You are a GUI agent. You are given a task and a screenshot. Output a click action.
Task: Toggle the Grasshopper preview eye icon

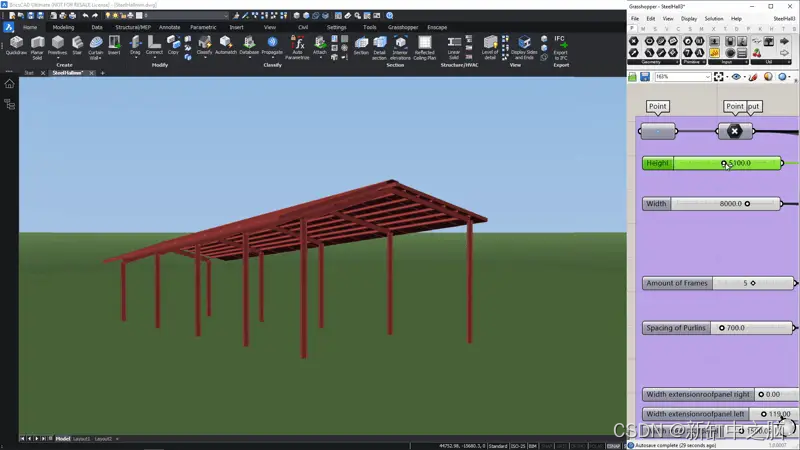coord(736,77)
